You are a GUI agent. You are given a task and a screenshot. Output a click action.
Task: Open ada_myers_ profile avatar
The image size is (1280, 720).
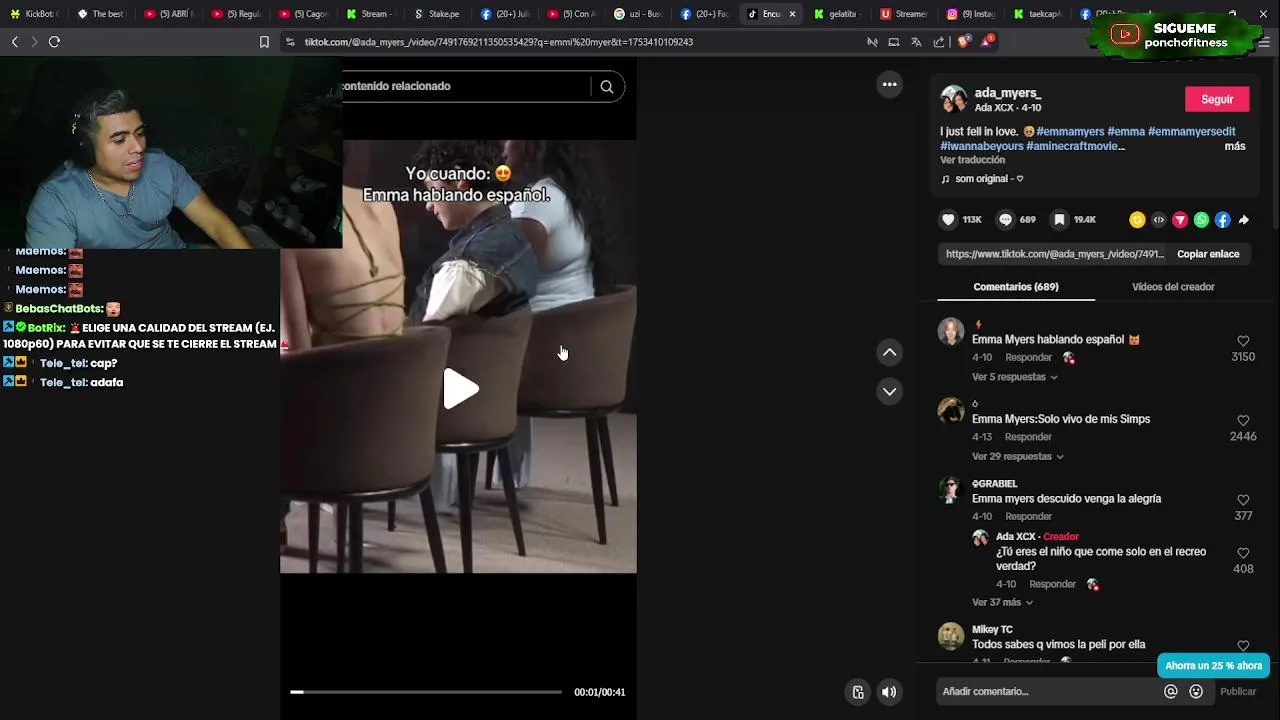coord(954,99)
